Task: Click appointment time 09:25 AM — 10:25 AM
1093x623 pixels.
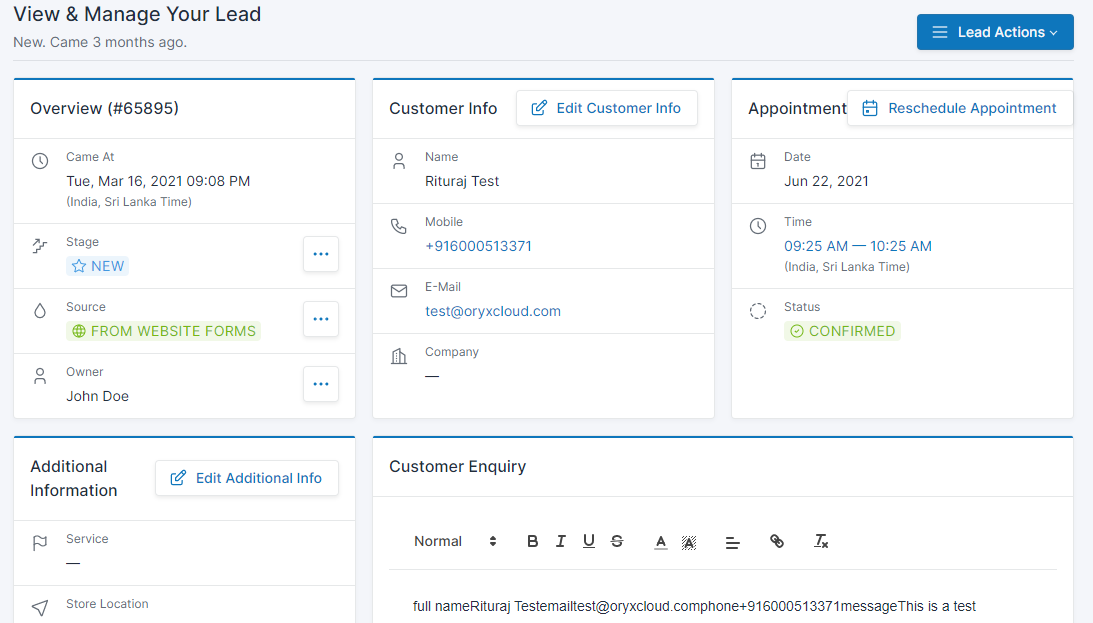Action: click(857, 246)
